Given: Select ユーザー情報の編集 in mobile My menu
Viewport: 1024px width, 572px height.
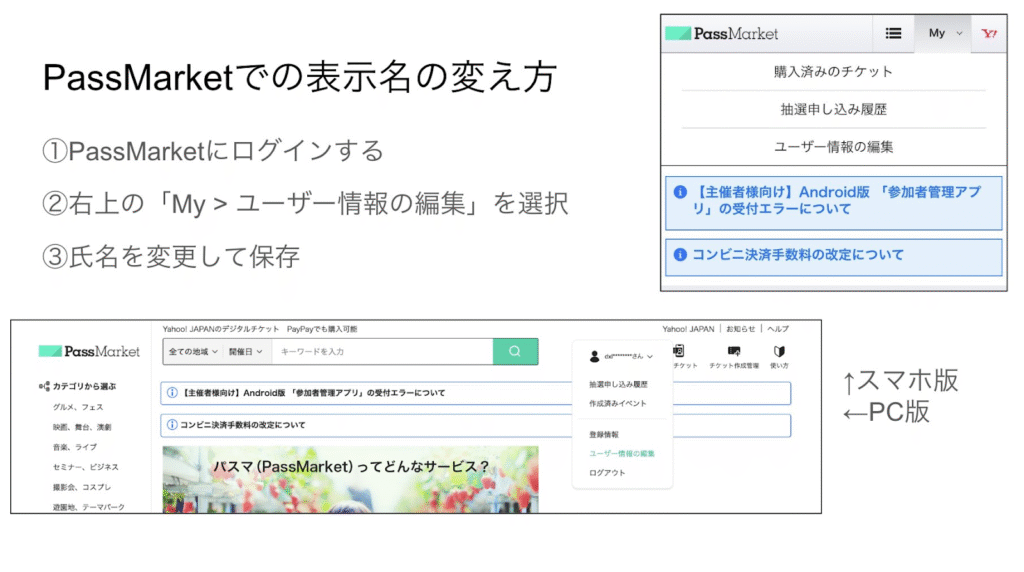Looking at the screenshot, I should [x=833, y=147].
